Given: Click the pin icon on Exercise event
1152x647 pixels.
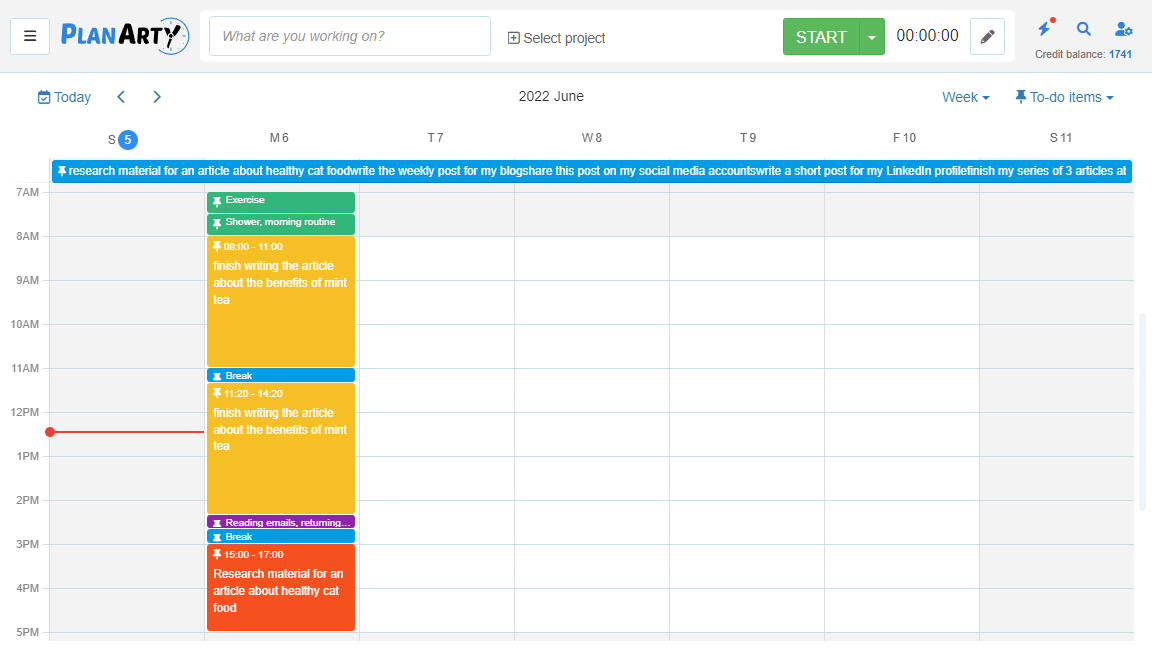Looking at the screenshot, I should pyautogui.click(x=217, y=201).
